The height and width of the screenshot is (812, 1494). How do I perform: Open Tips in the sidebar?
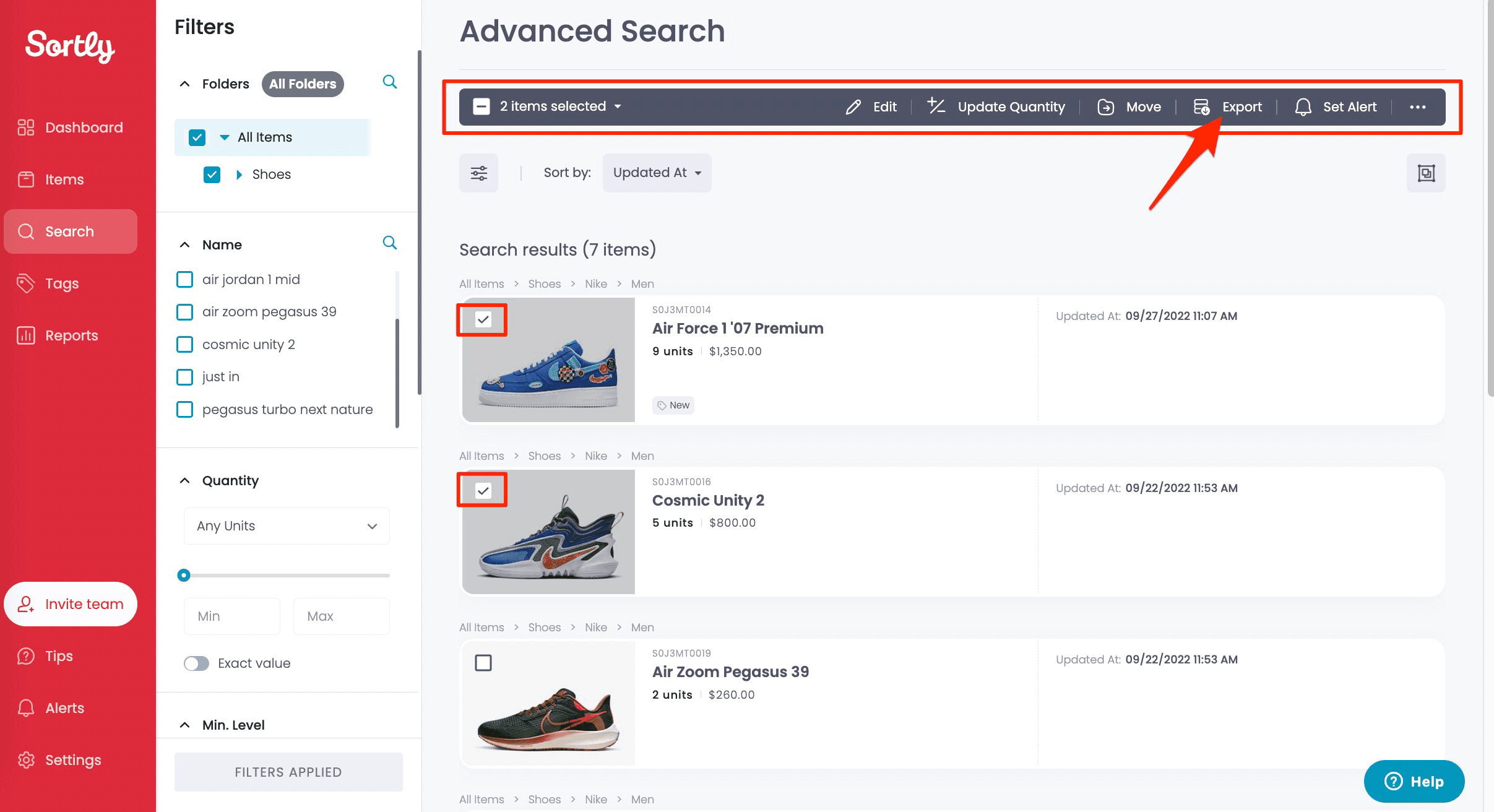pyautogui.click(x=45, y=656)
